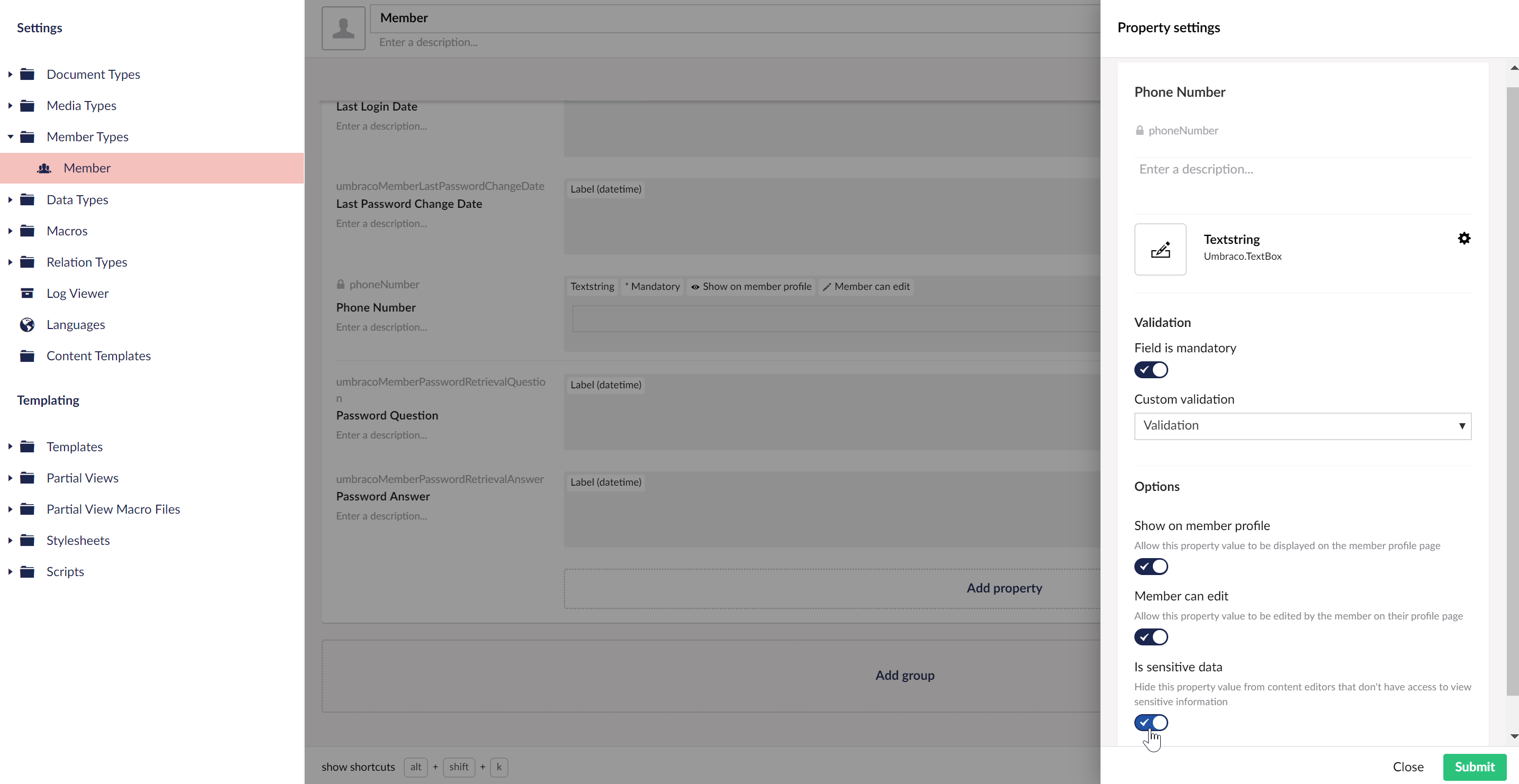Collapse the Member Types tree arrow
The width and height of the screenshot is (1519, 784).
[x=10, y=137]
